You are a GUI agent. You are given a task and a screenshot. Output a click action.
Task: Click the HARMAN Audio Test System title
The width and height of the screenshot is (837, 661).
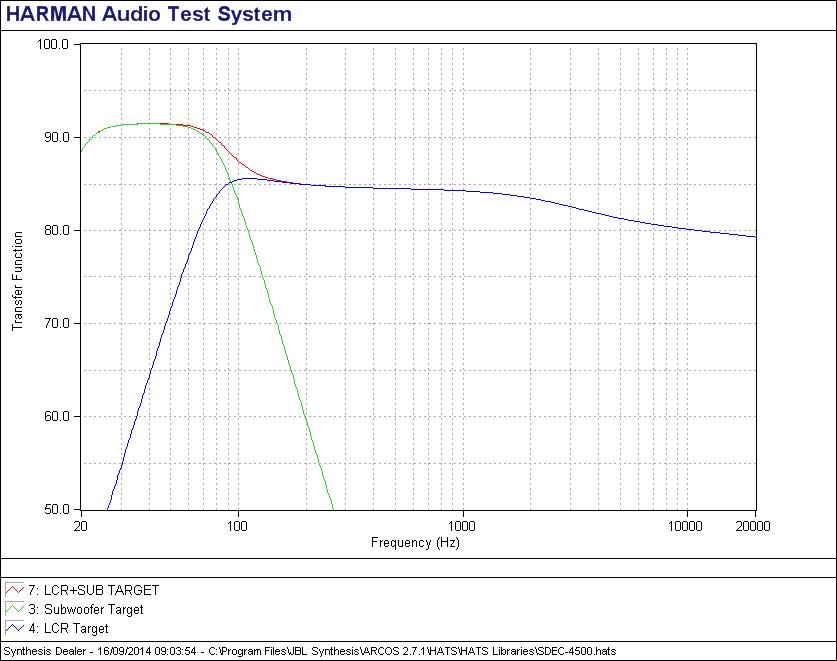pyautogui.click(x=149, y=14)
